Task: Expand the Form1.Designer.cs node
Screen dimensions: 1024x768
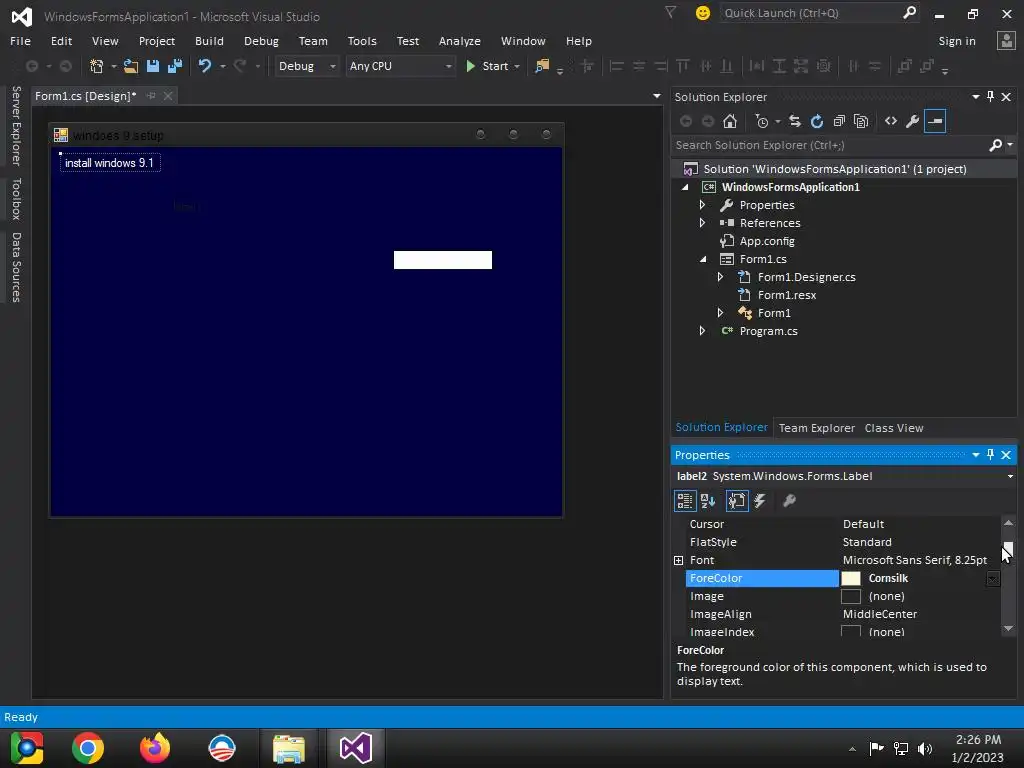Action: click(720, 277)
